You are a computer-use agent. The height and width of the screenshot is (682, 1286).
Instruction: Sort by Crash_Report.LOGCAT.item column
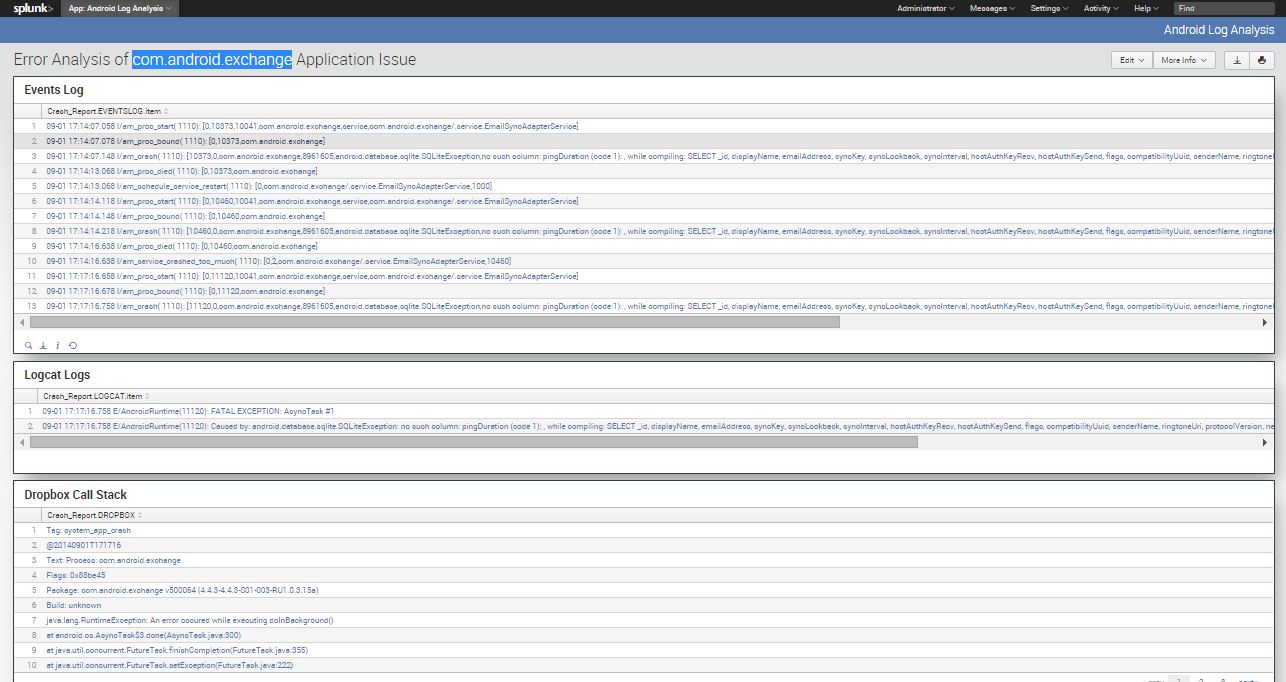[x=95, y=396]
